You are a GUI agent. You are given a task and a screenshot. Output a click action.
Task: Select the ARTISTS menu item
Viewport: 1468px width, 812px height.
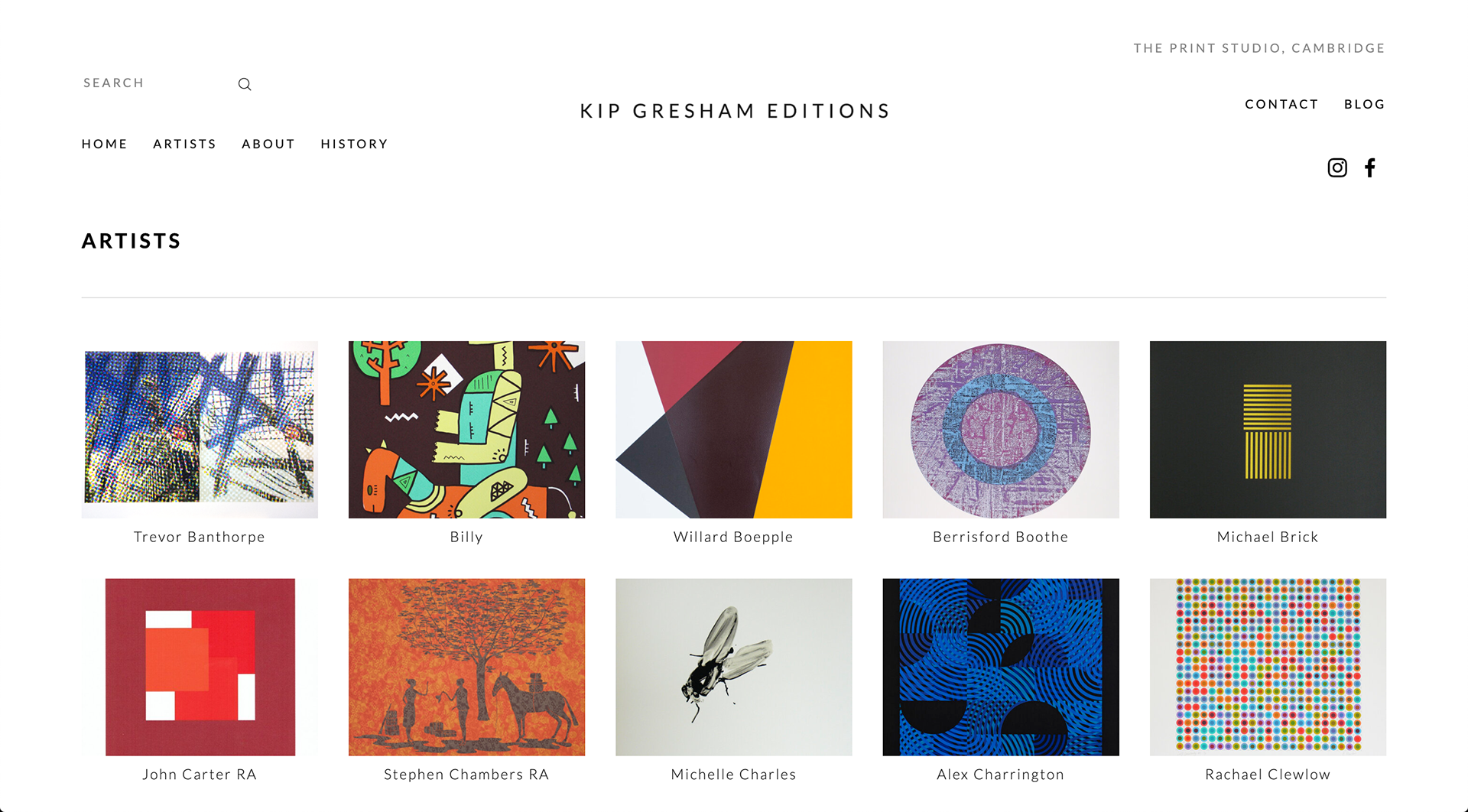184,144
